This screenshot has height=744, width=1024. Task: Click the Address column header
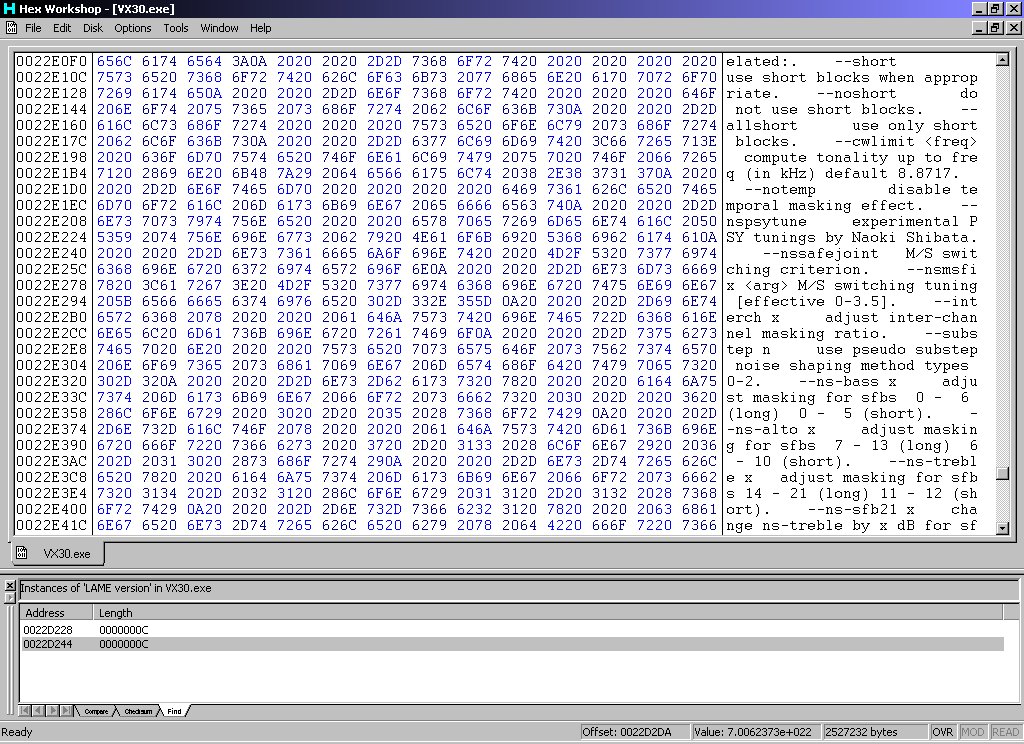57,613
